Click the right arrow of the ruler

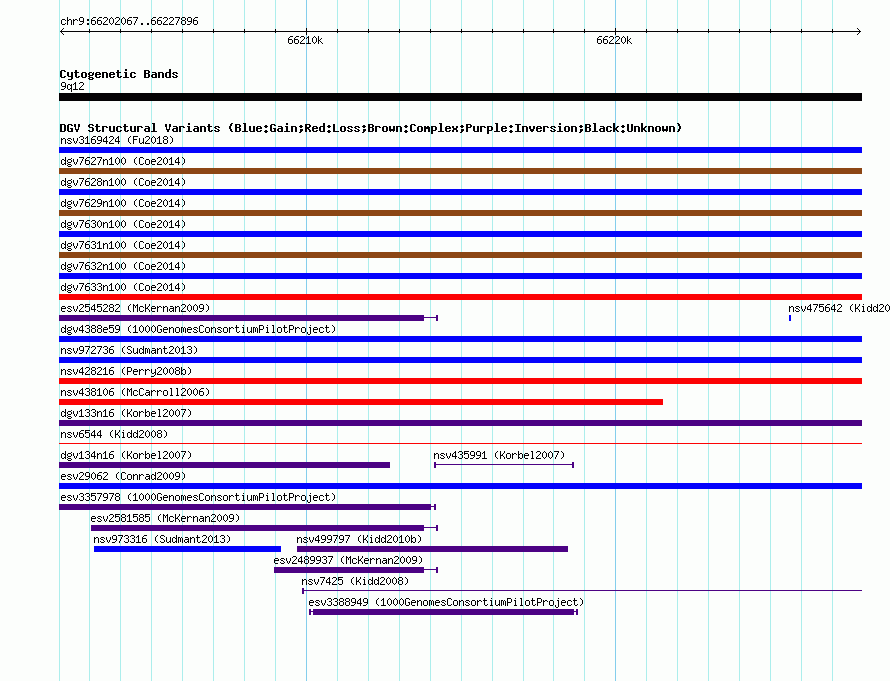tap(859, 32)
